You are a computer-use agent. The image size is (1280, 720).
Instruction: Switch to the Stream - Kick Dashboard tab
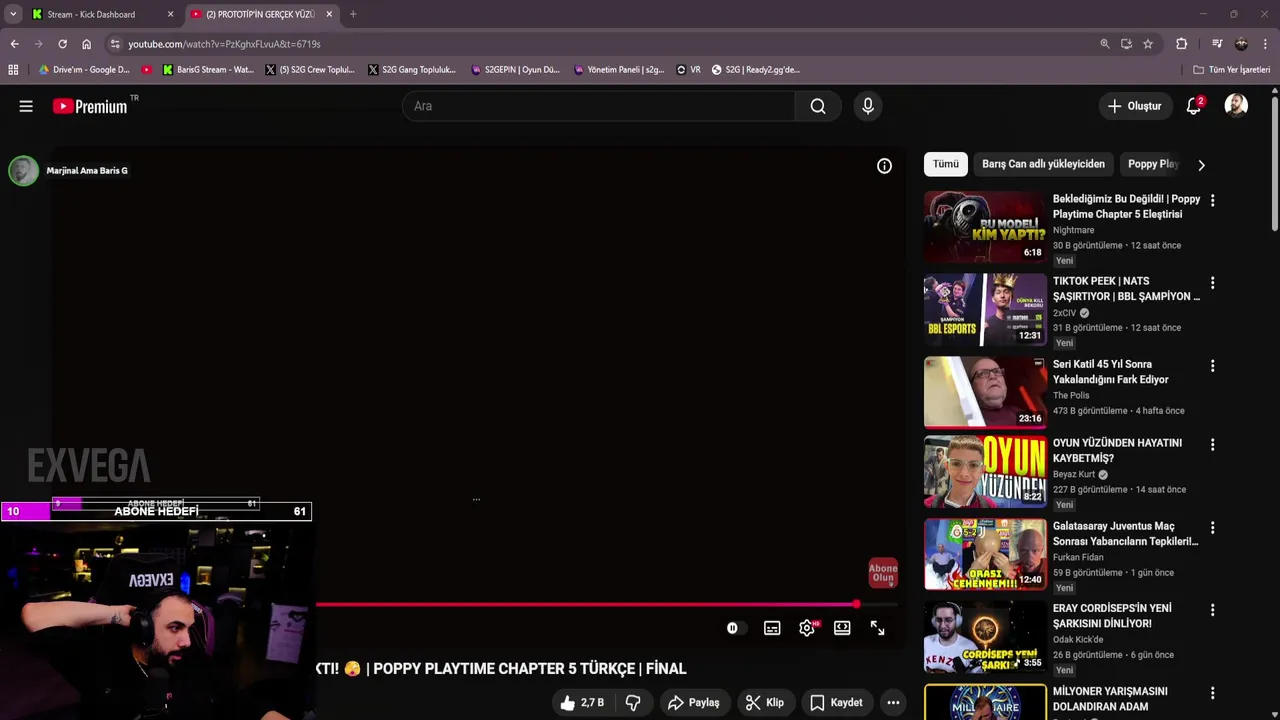pyautogui.click(x=102, y=14)
